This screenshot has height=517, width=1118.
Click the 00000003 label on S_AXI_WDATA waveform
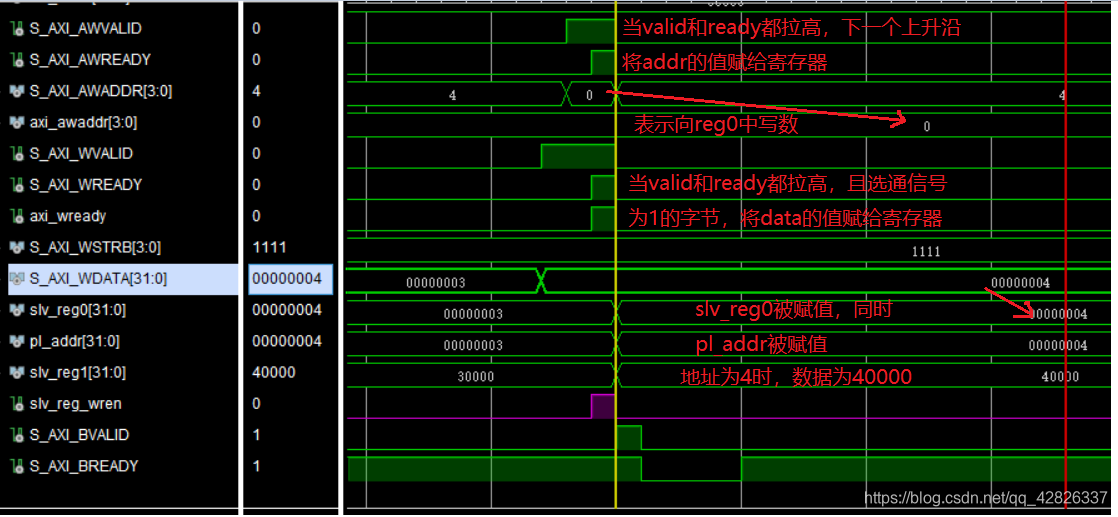click(436, 283)
